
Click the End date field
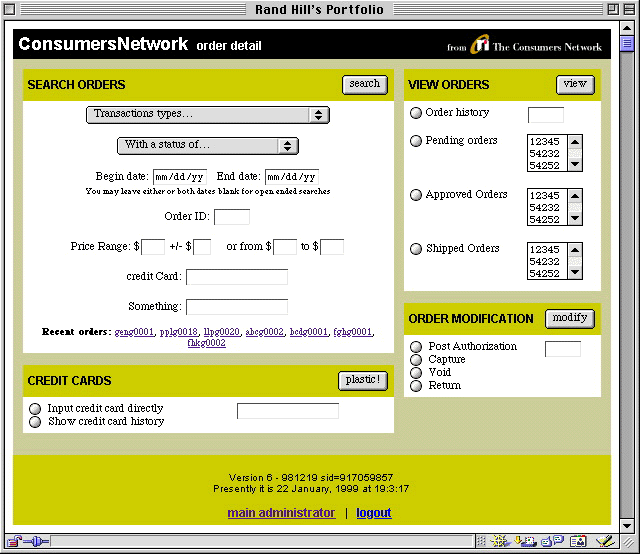tap(291, 177)
